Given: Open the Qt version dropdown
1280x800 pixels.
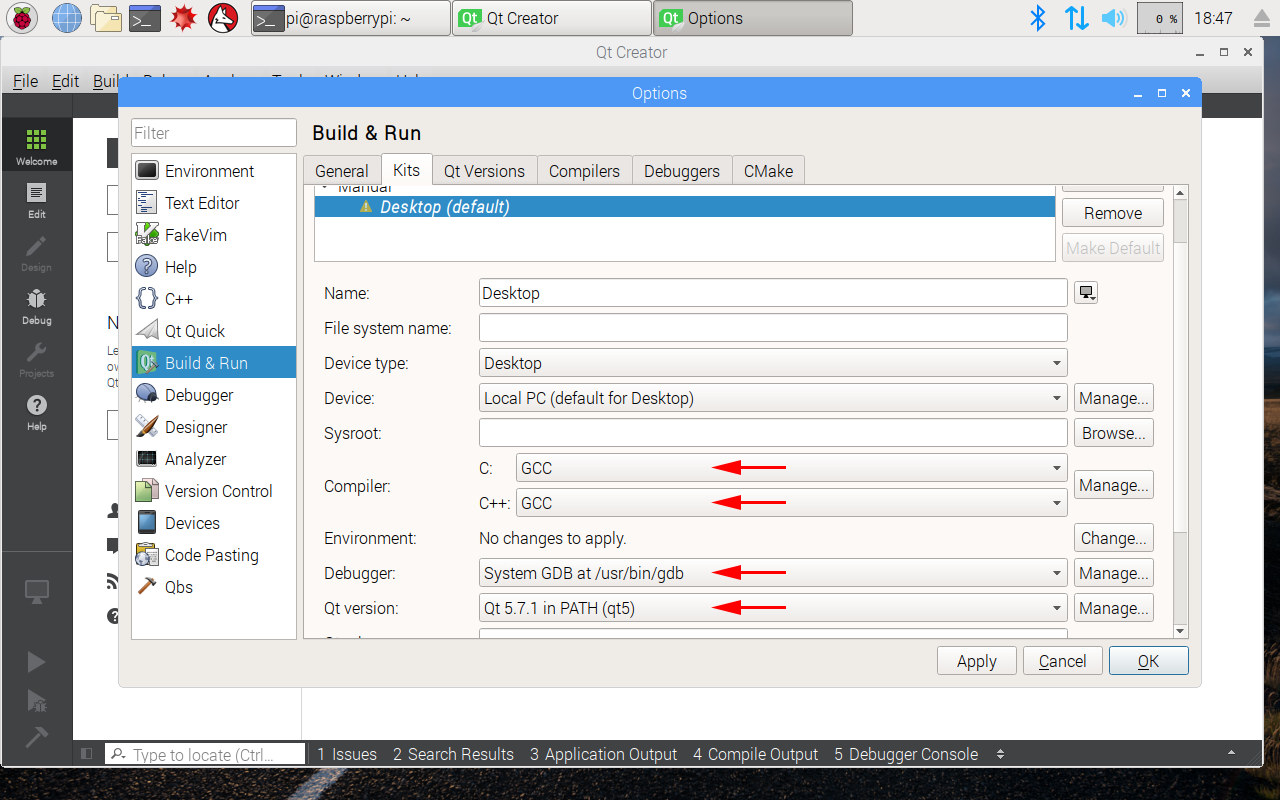Looking at the screenshot, I should 1055,607.
